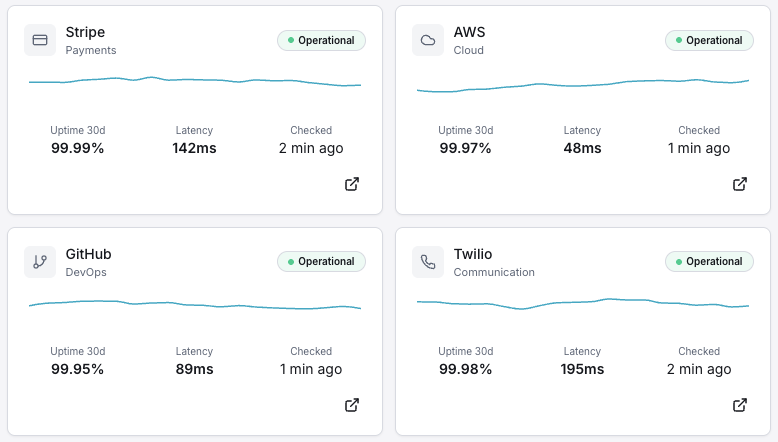Select the Stripe service name title
The height and width of the screenshot is (442, 778).
click(85, 32)
